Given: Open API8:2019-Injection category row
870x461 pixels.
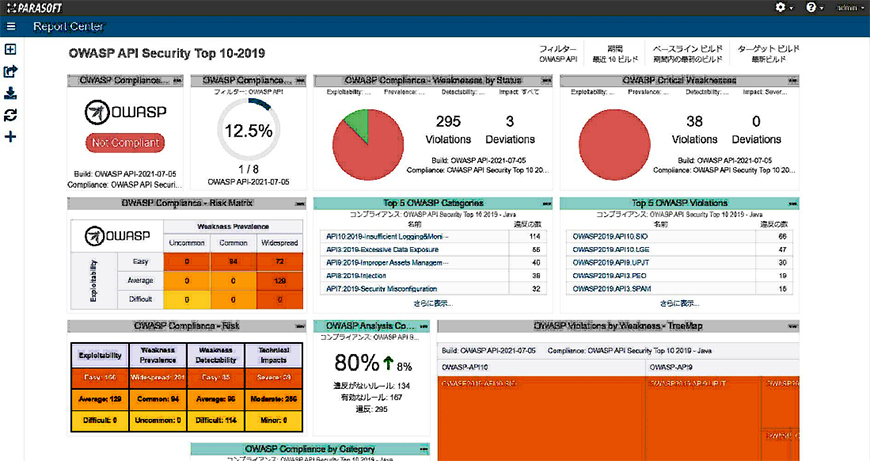Looking at the screenshot, I should coord(433,276).
